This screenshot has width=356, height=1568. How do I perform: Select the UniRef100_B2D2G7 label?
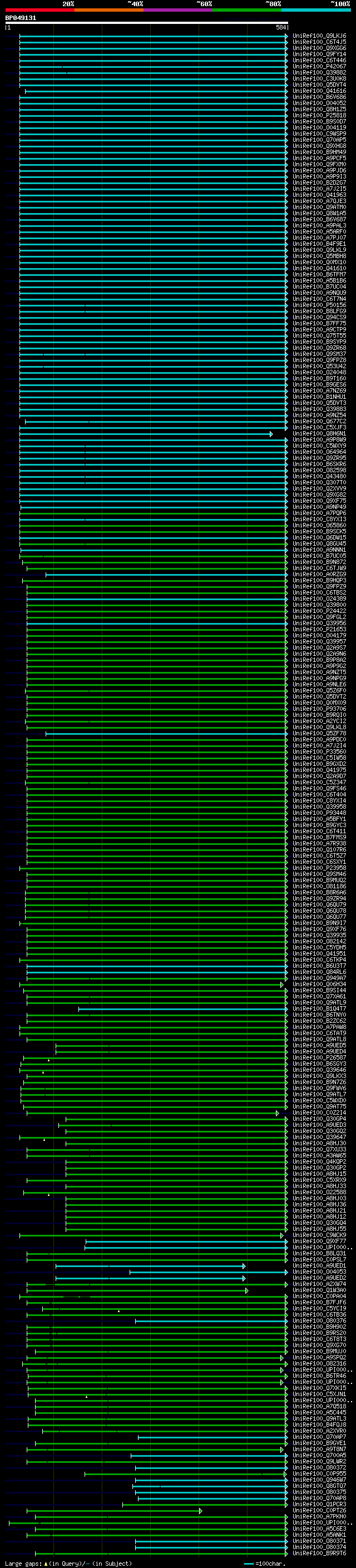point(319,182)
